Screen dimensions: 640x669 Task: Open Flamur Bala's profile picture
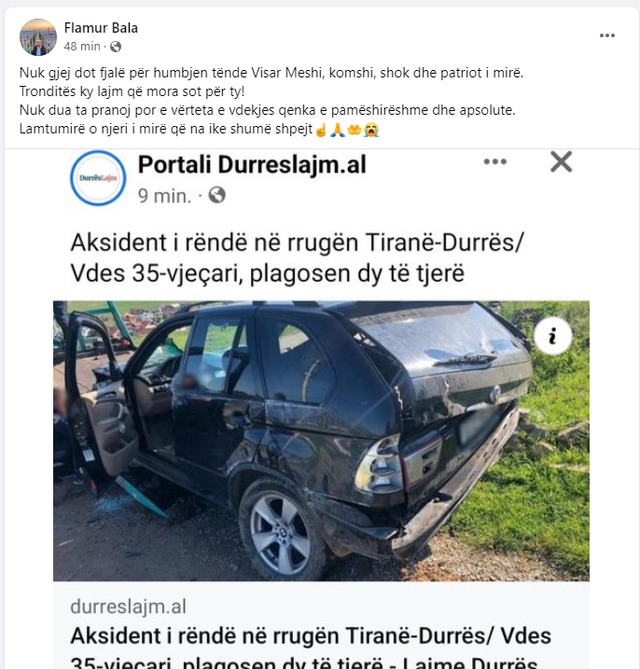click(x=38, y=37)
